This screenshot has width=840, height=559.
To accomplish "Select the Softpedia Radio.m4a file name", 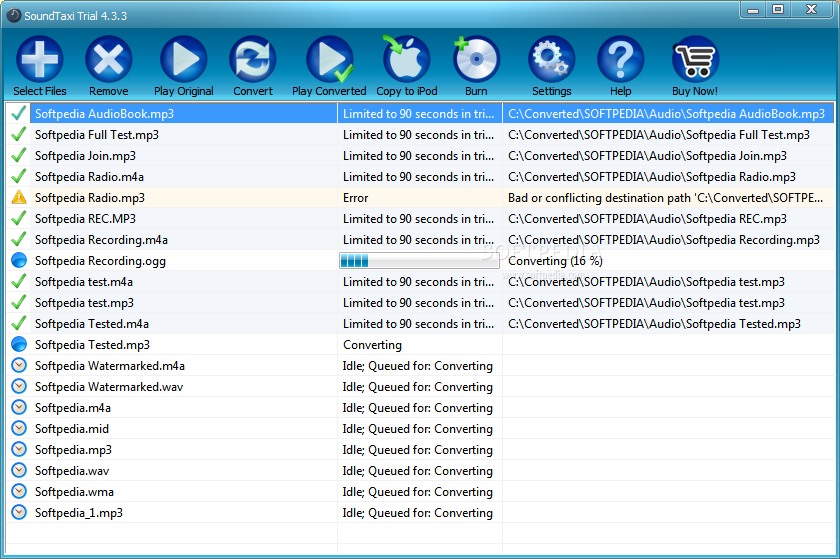I will pos(89,177).
